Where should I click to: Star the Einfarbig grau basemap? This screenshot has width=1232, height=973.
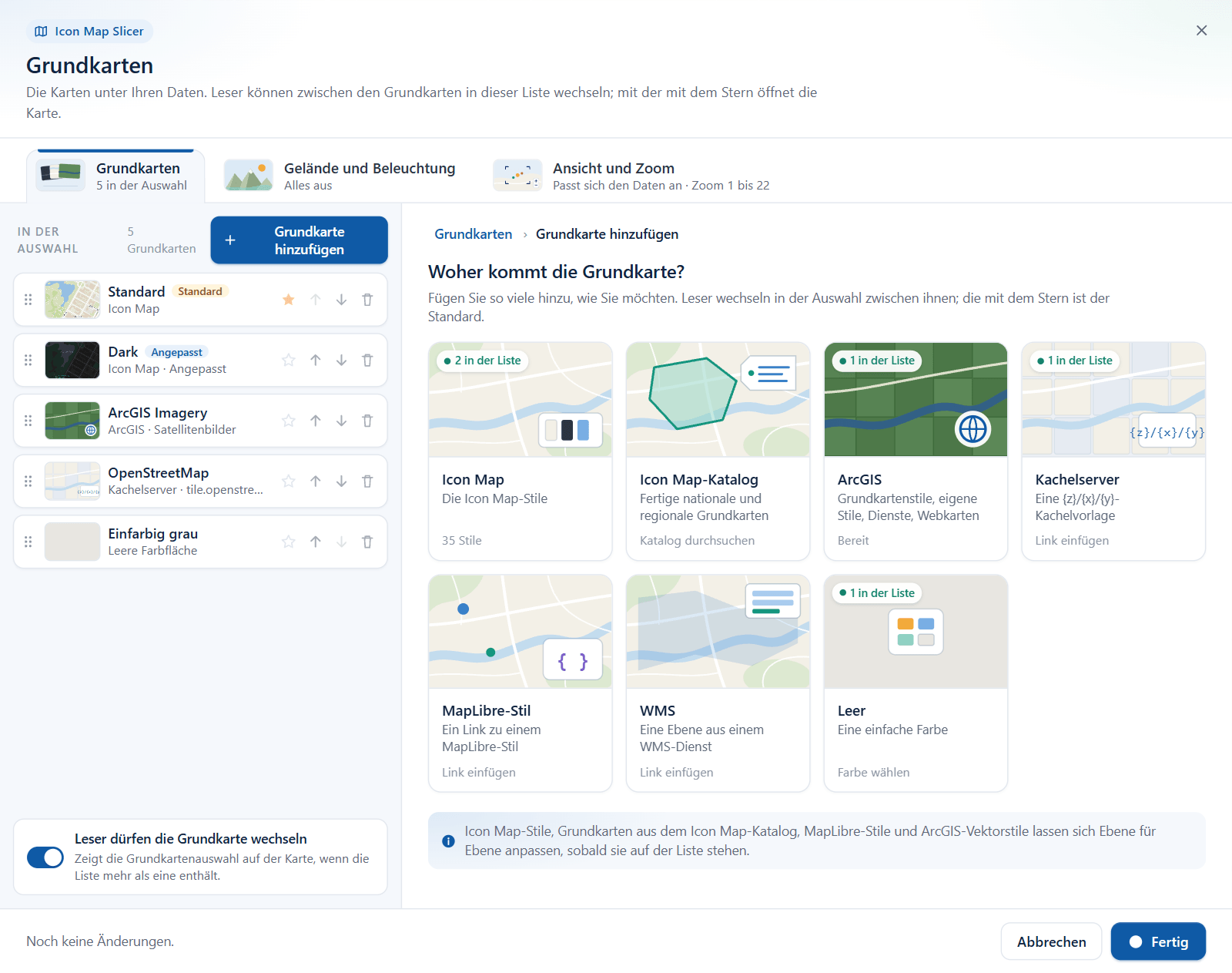click(289, 542)
